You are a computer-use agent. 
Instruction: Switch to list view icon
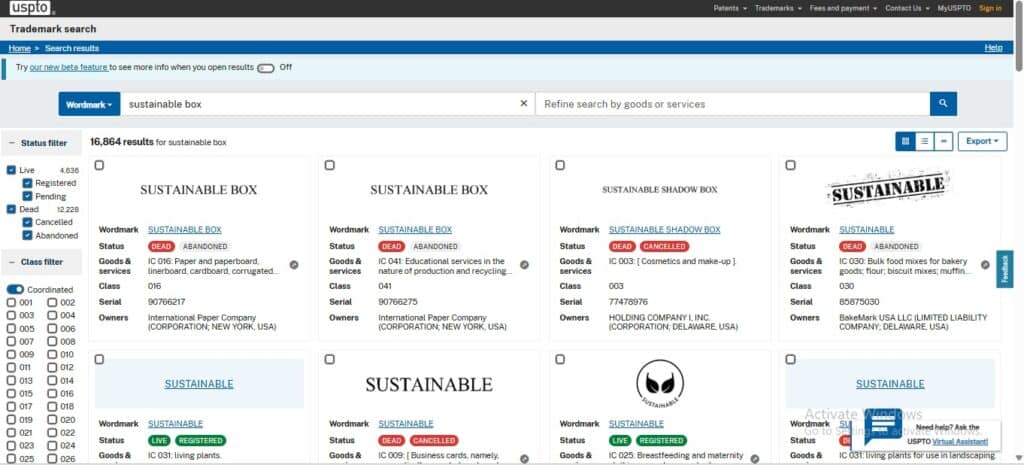(x=924, y=141)
